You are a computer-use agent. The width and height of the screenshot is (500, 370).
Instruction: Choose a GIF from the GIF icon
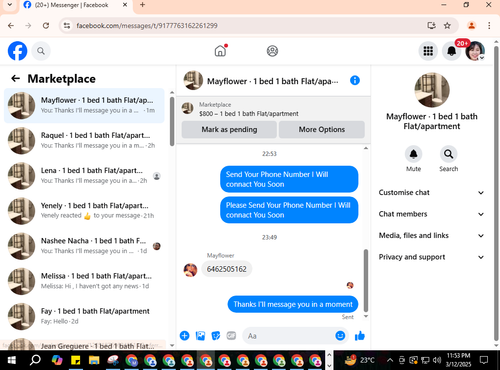231,335
